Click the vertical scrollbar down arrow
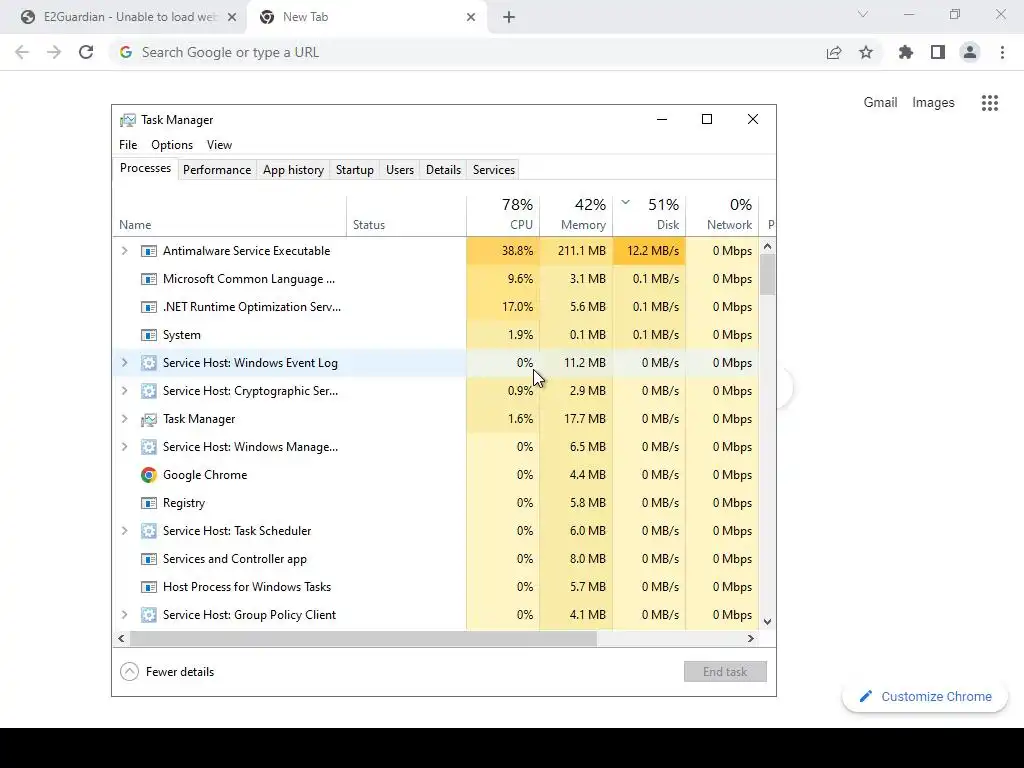Image resolution: width=1024 pixels, height=768 pixels. click(x=768, y=622)
